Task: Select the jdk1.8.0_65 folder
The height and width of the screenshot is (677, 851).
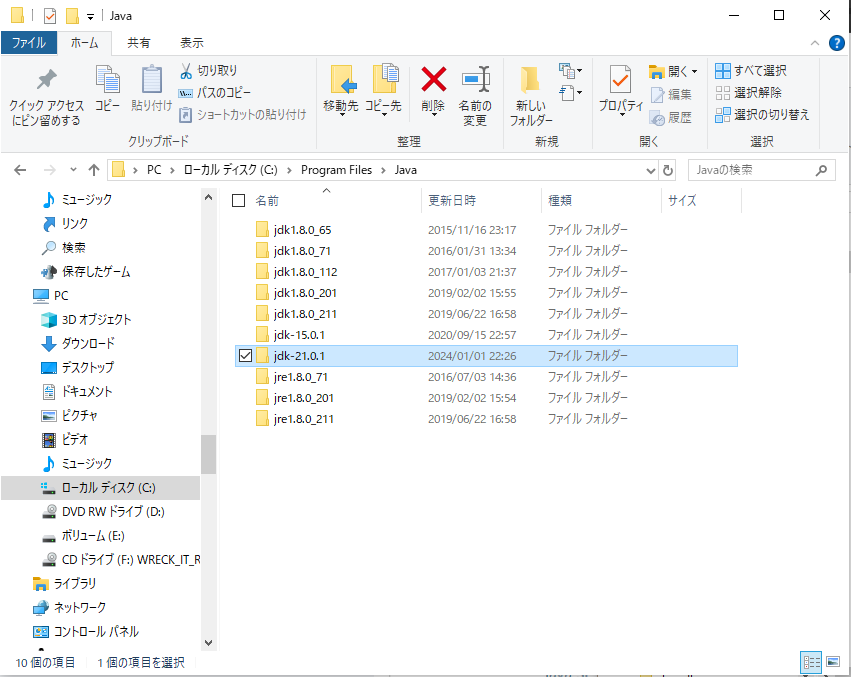Action: (x=302, y=230)
